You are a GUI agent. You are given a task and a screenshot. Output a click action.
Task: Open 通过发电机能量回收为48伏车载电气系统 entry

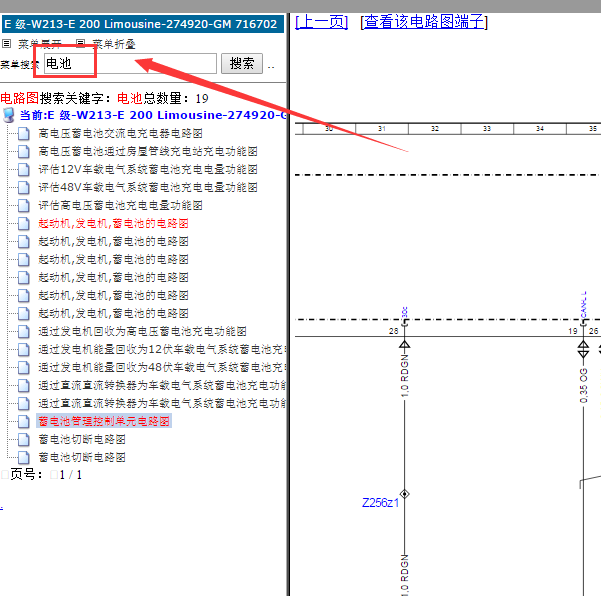162,368
